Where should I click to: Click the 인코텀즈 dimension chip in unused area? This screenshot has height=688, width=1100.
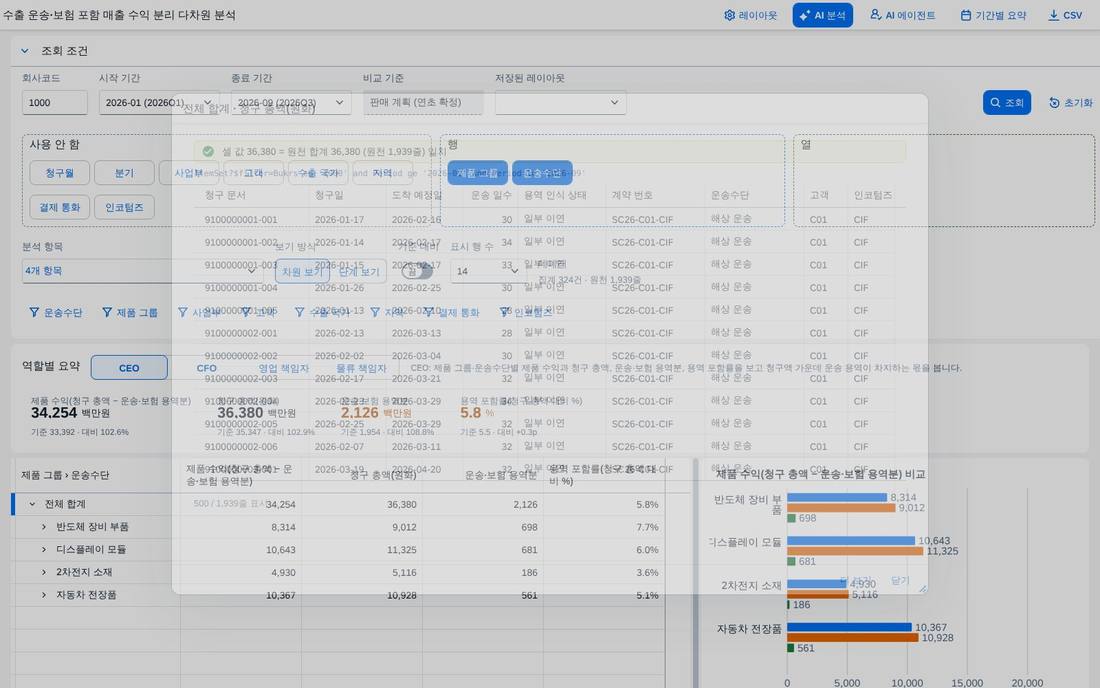(x=124, y=207)
